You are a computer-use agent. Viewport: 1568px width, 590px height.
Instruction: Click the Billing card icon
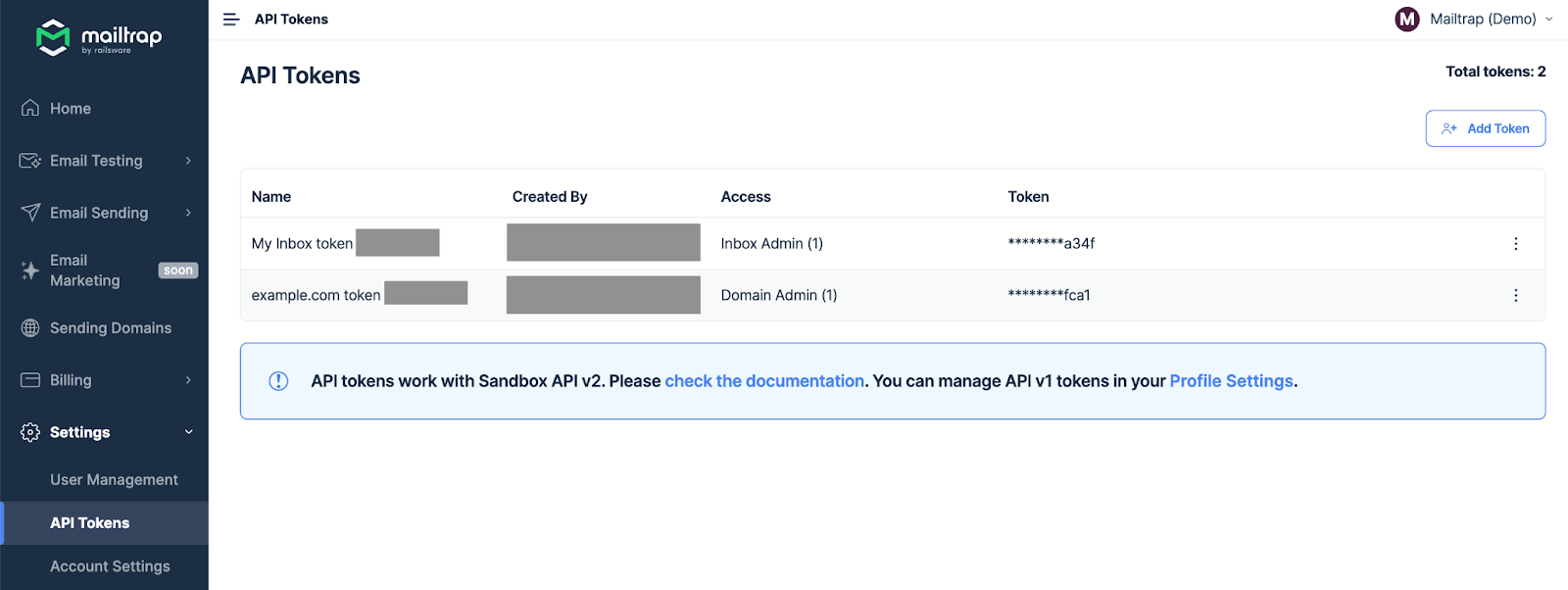coord(30,380)
